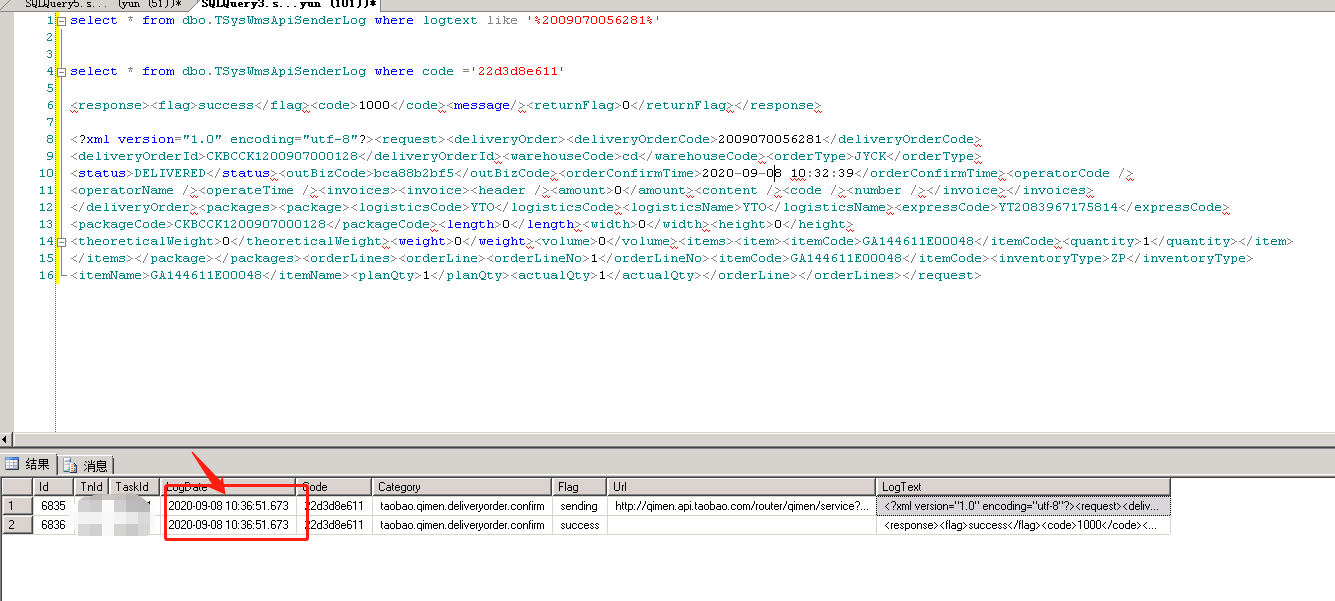
Task: Click the top-left select-all grid corner
Action: tap(16, 487)
